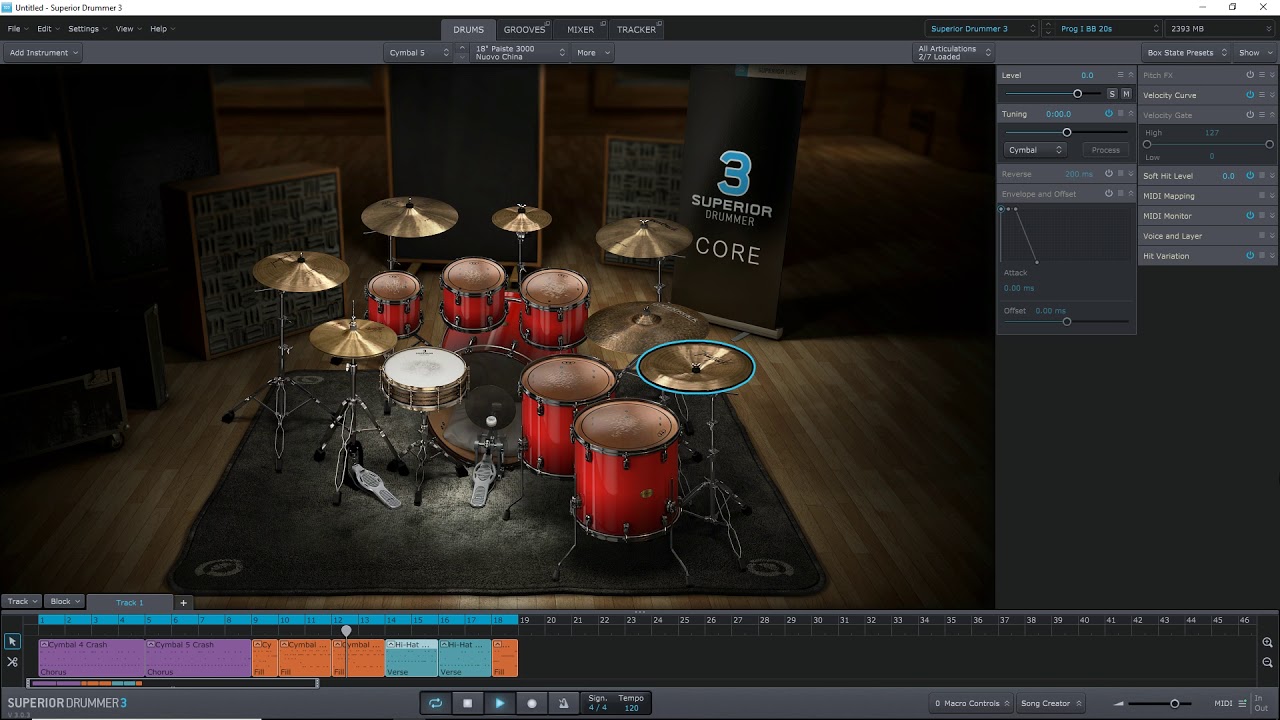Screen dimensions: 1280x720
Task: Select the arrow pointer tool in track editor
Action: 12,642
